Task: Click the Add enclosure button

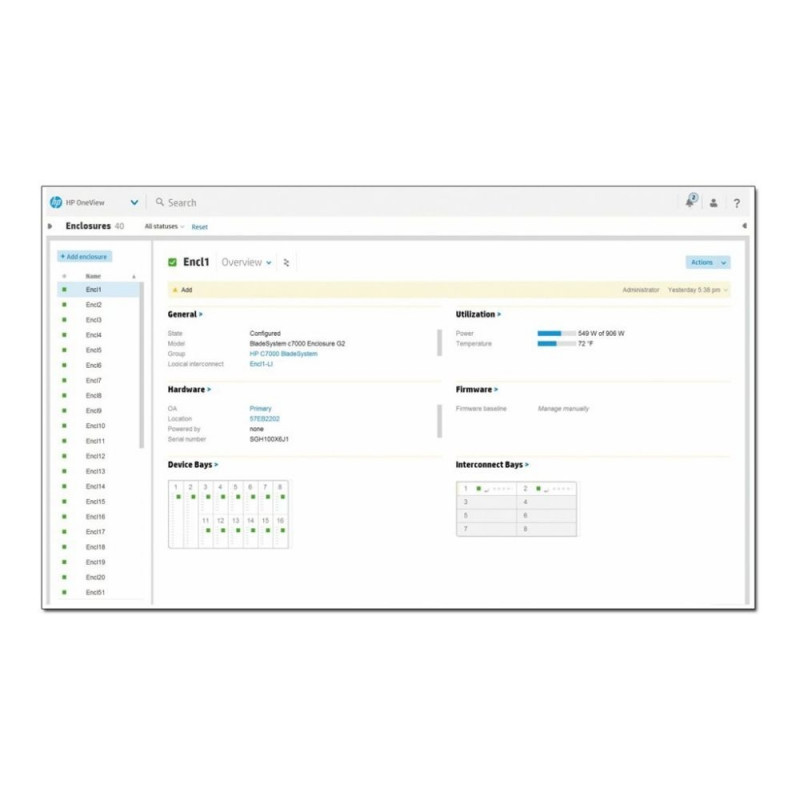Action: coord(84,257)
